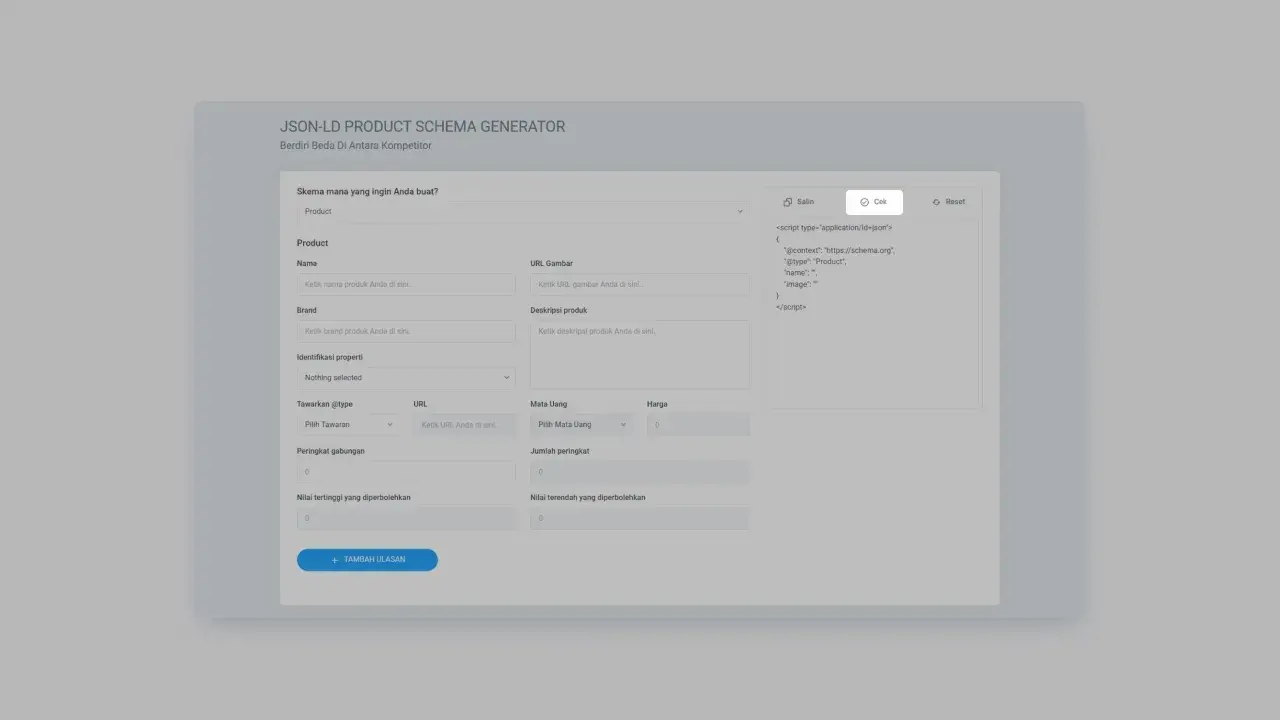Expand the Pilih Mata Uang currency dropdown
1280x720 pixels.
pyautogui.click(x=581, y=425)
